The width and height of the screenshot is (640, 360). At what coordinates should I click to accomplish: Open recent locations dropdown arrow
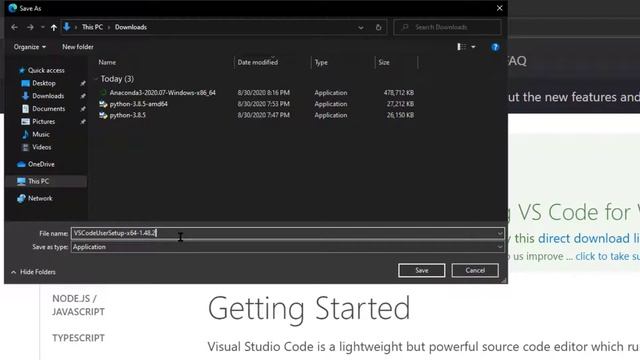[42, 27]
